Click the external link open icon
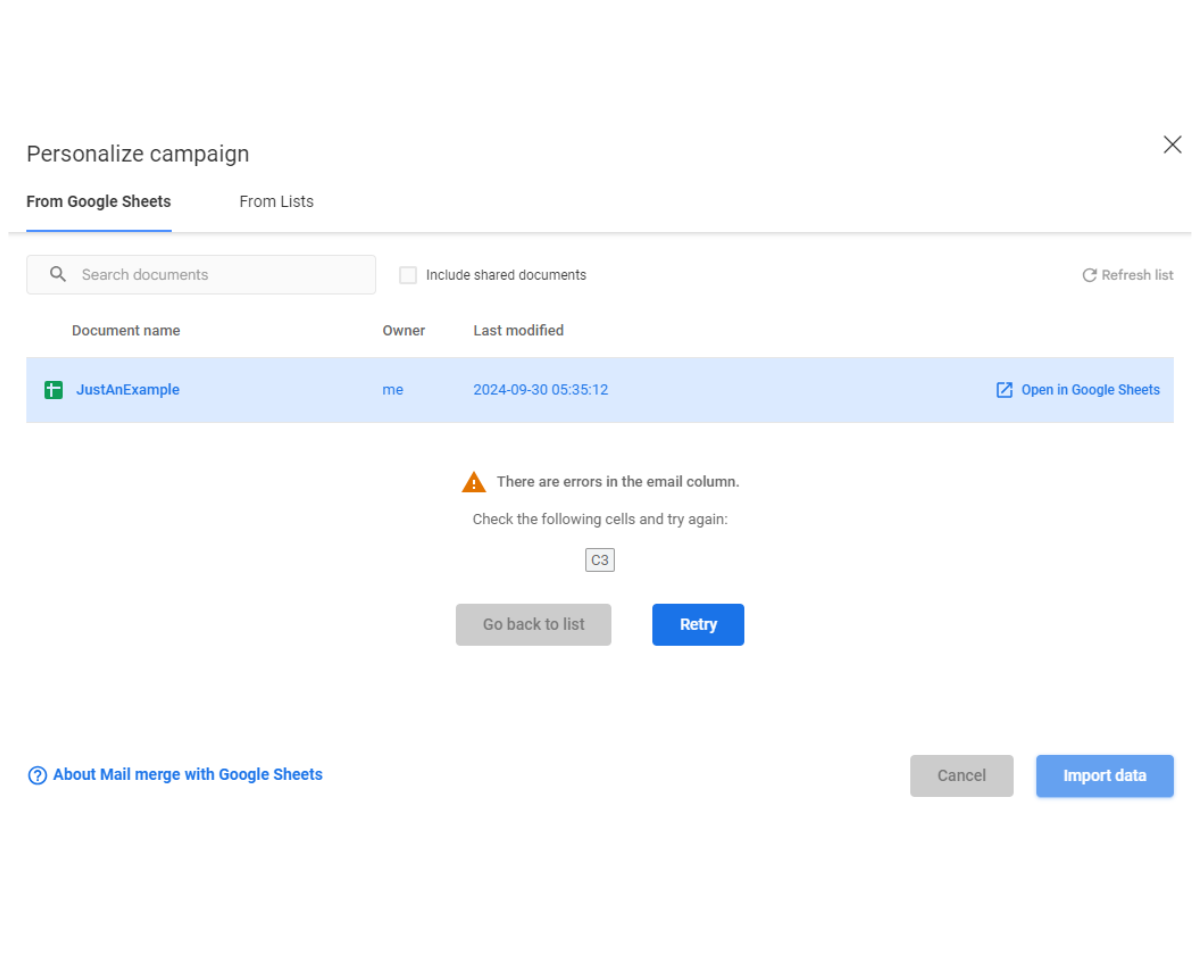 click(x=1005, y=390)
